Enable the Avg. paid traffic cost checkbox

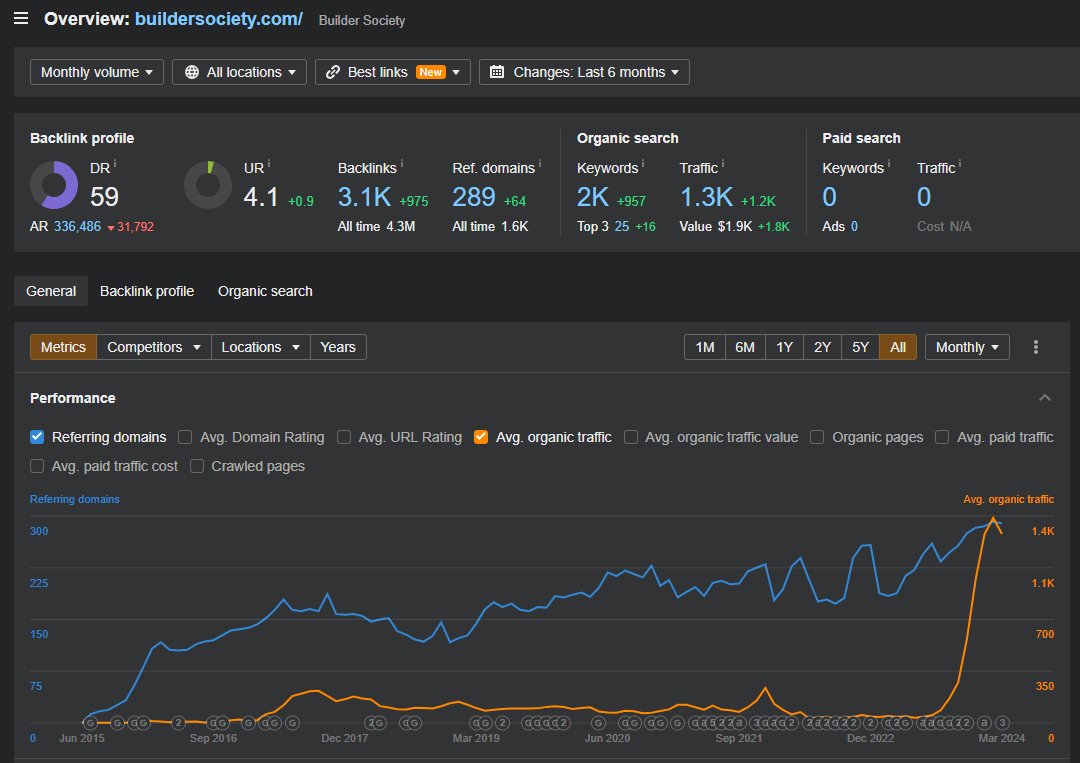(x=37, y=466)
